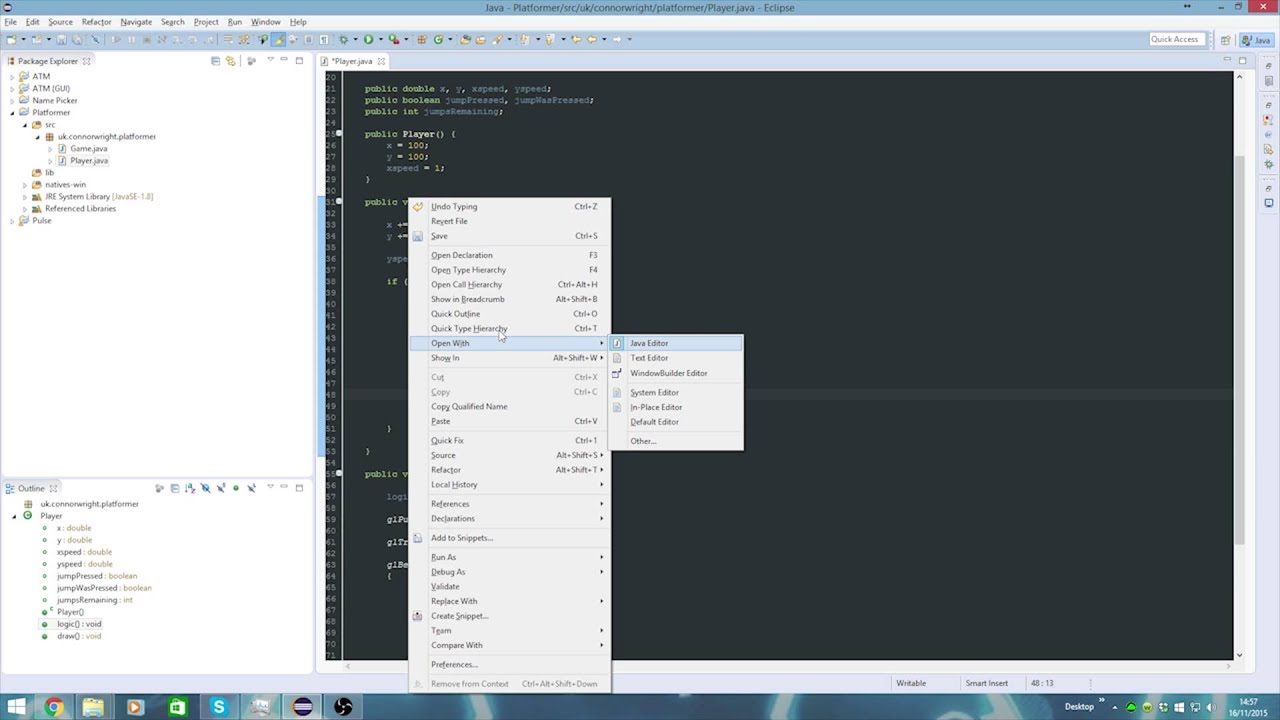
Task: Toggle Link with Editor in Package Explorer
Action: 231,61
